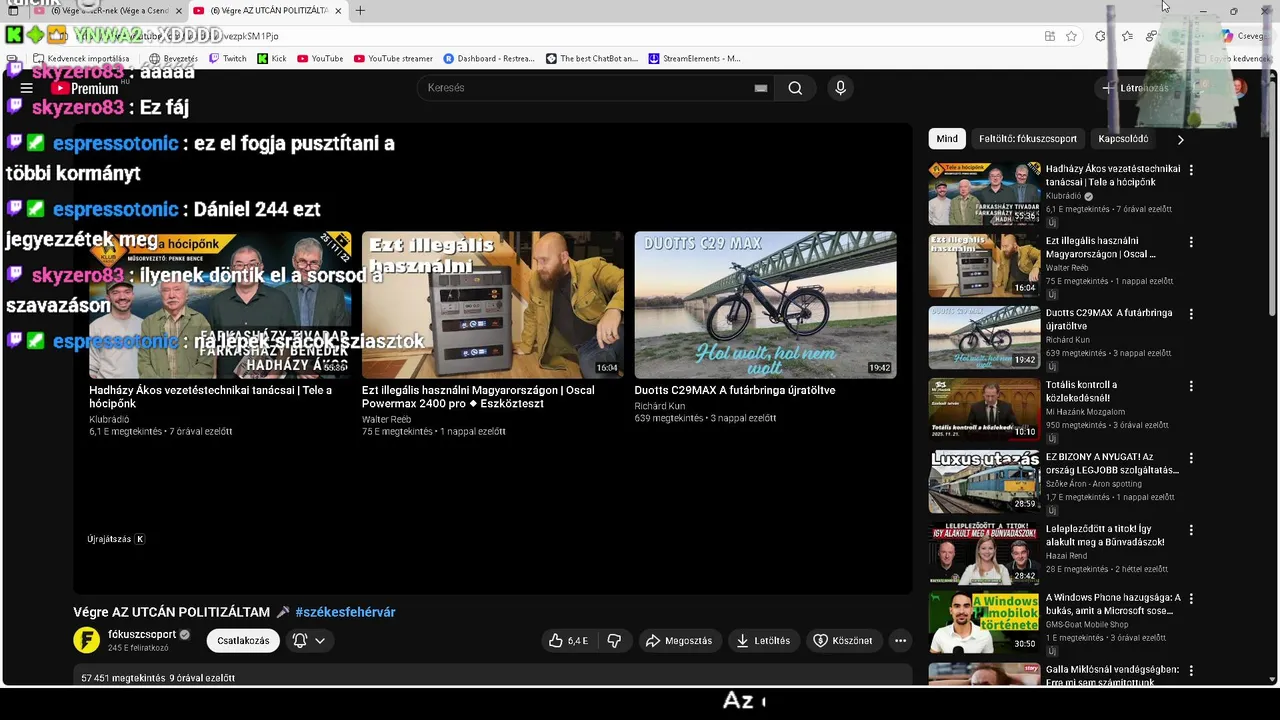Open options menu for Leleplaződött a titok video
This screenshot has height=720, width=1280.
1191,530
